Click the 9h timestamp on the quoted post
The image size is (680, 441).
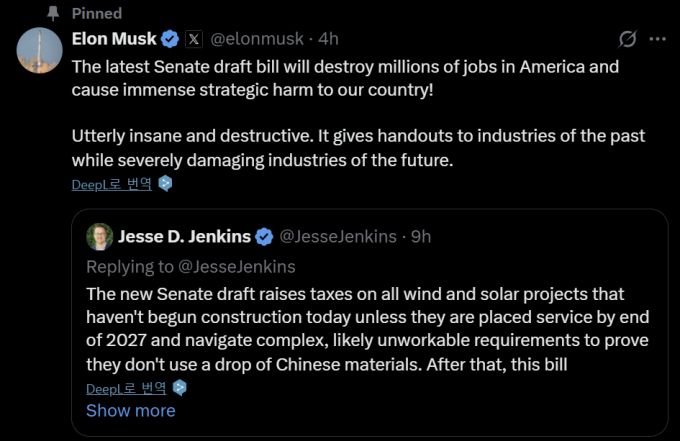pyautogui.click(x=420, y=237)
